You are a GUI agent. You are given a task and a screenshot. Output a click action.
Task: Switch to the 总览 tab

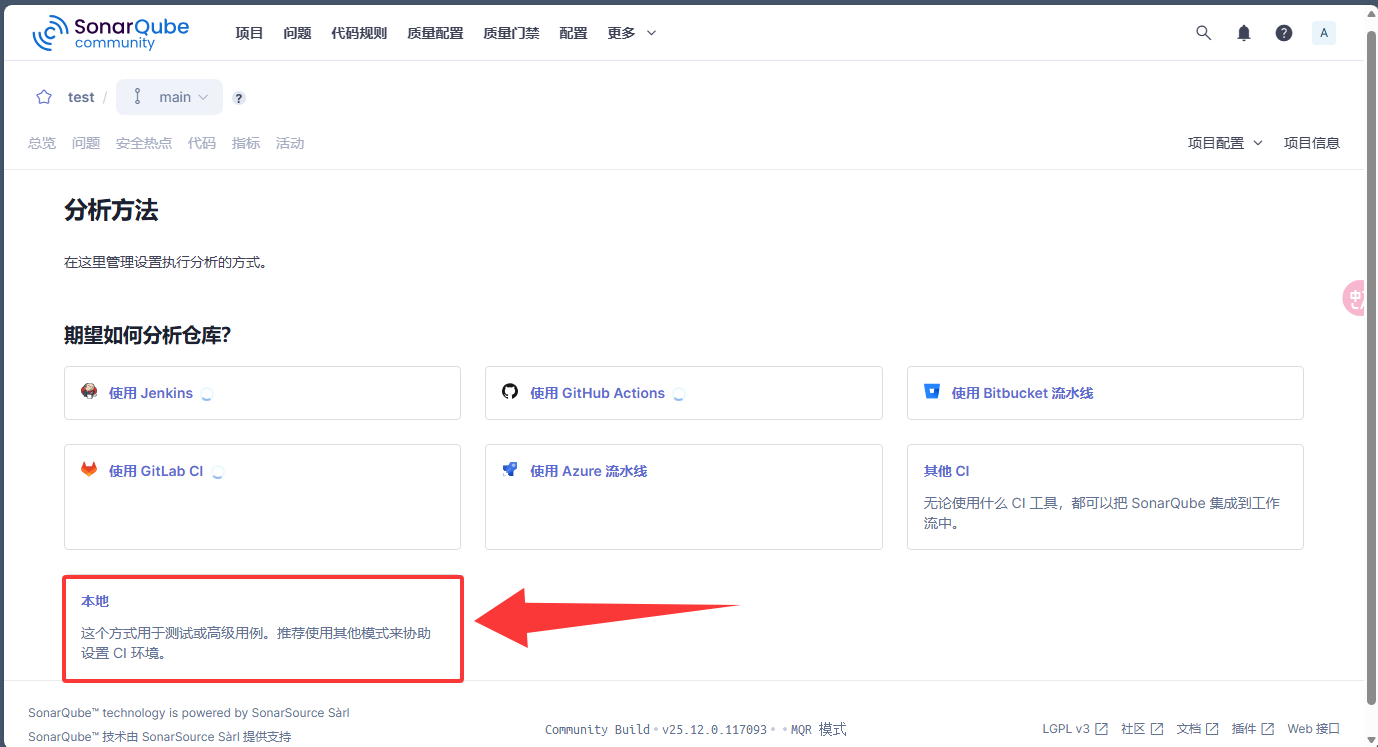tap(42, 143)
